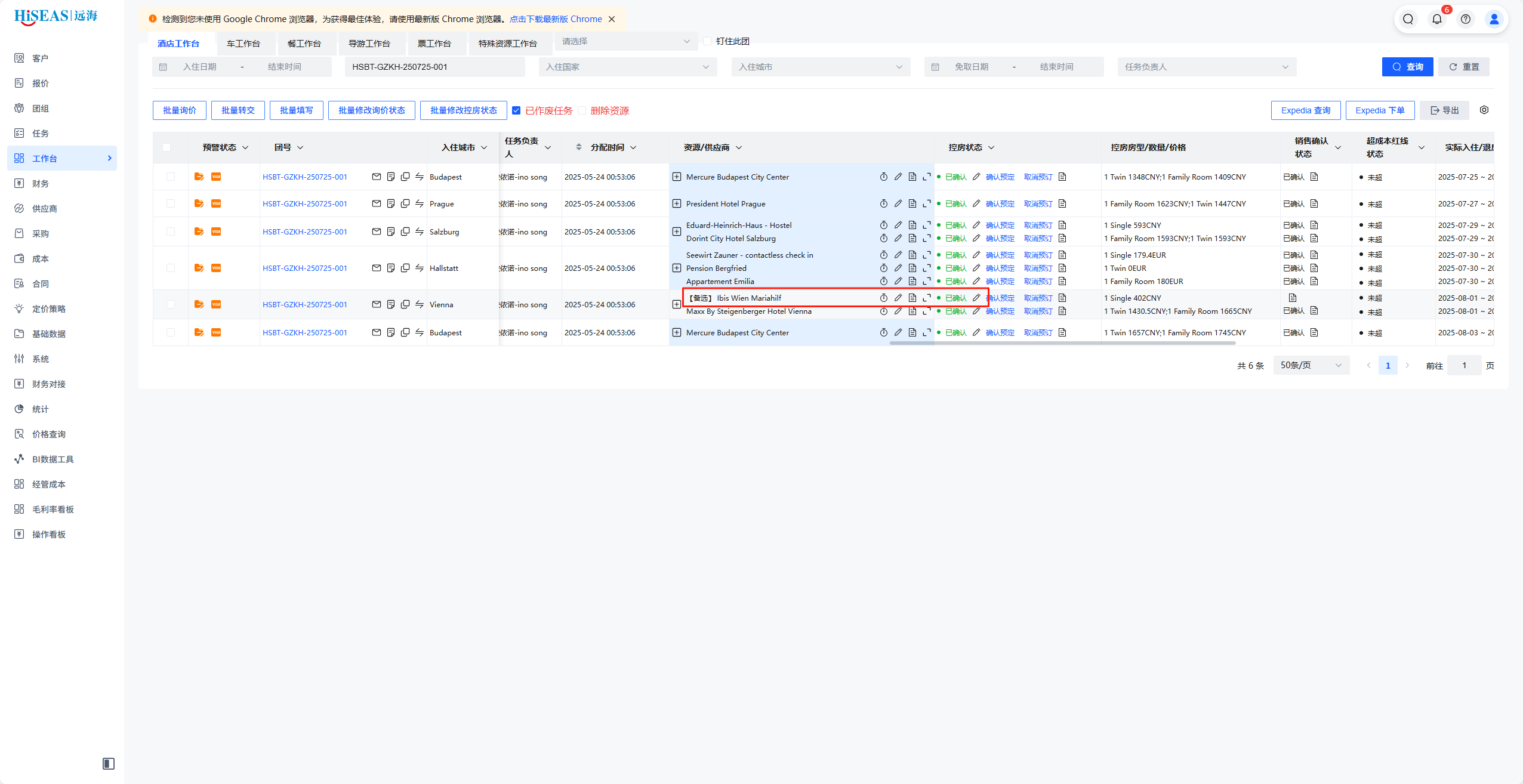Collapse the sidebar using bottom panel icon
Screen dimensions: 1523x784
point(109,764)
